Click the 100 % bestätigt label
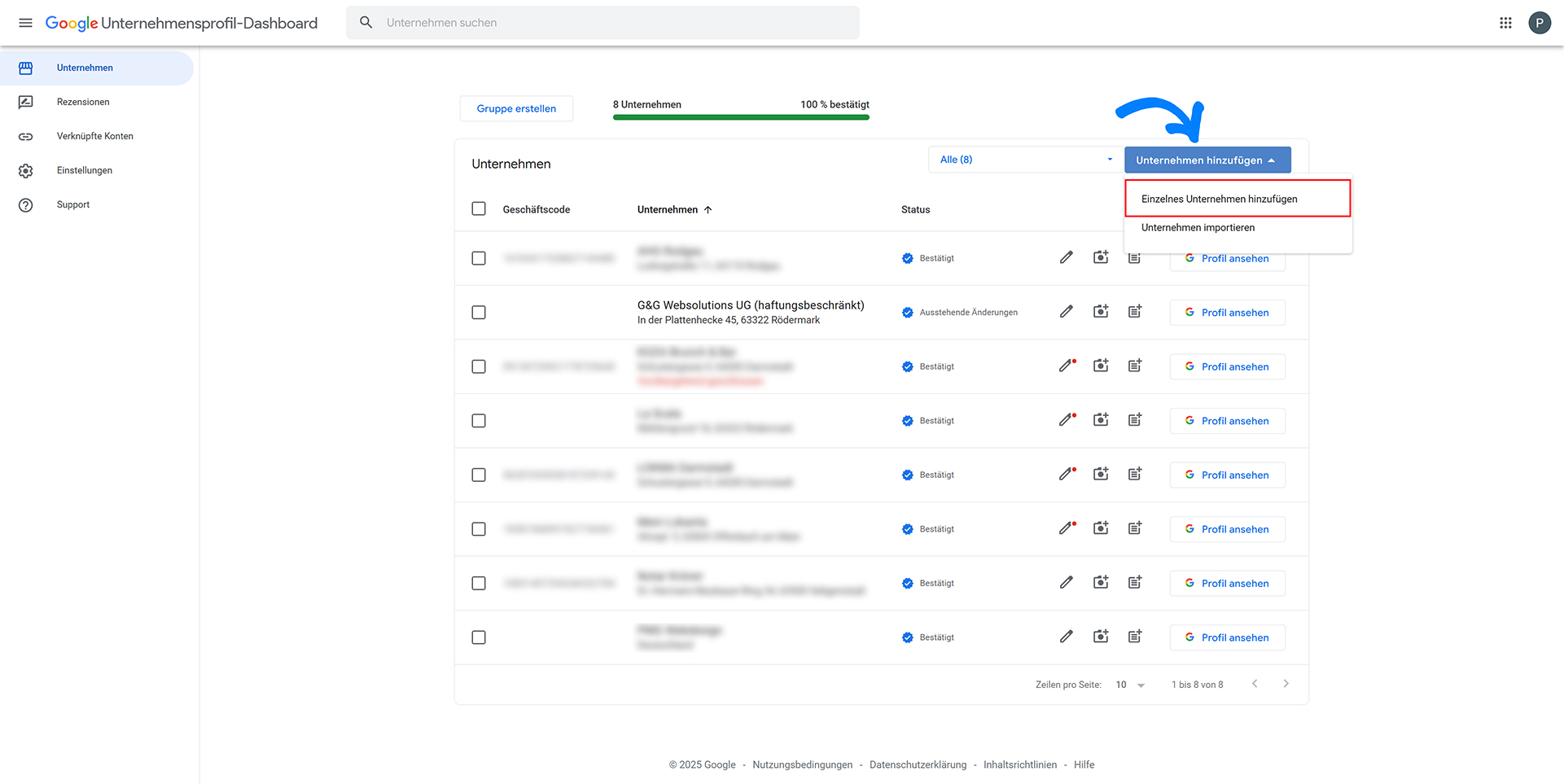The image size is (1564, 784). [835, 104]
